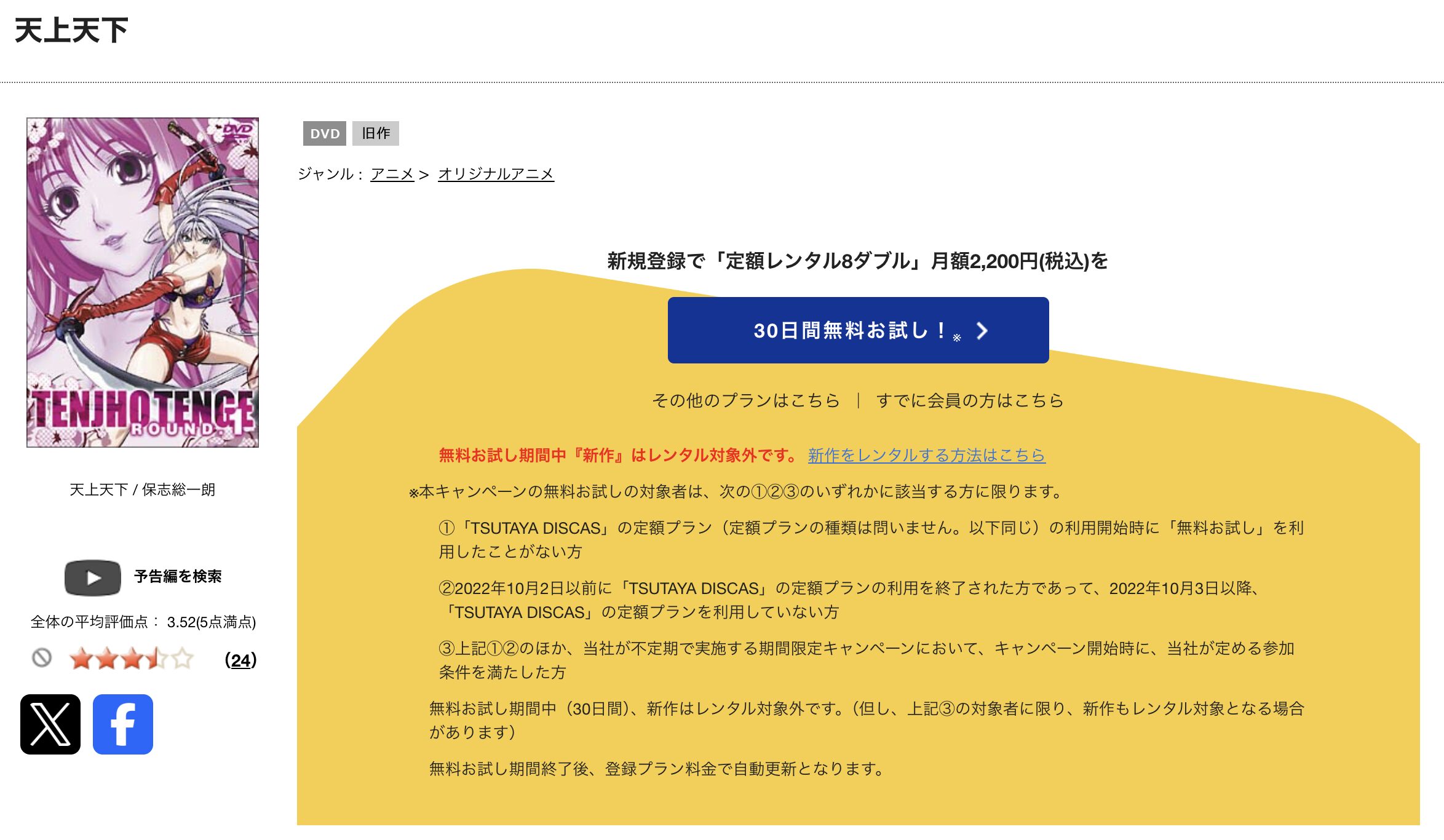Open すでに会員の方はこちら link
The width and height of the screenshot is (1444, 840).
(x=970, y=400)
